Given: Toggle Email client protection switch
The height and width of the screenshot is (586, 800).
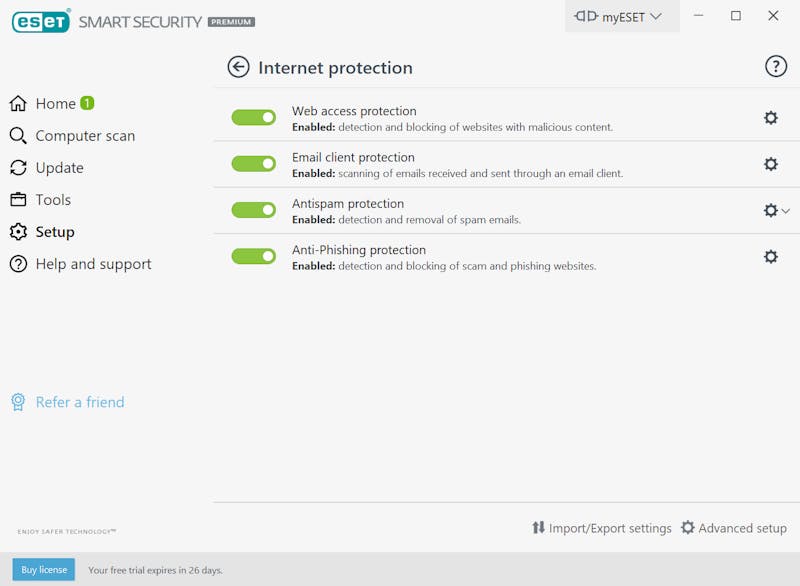Looking at the screenshot, I should [x=254, y=164].
